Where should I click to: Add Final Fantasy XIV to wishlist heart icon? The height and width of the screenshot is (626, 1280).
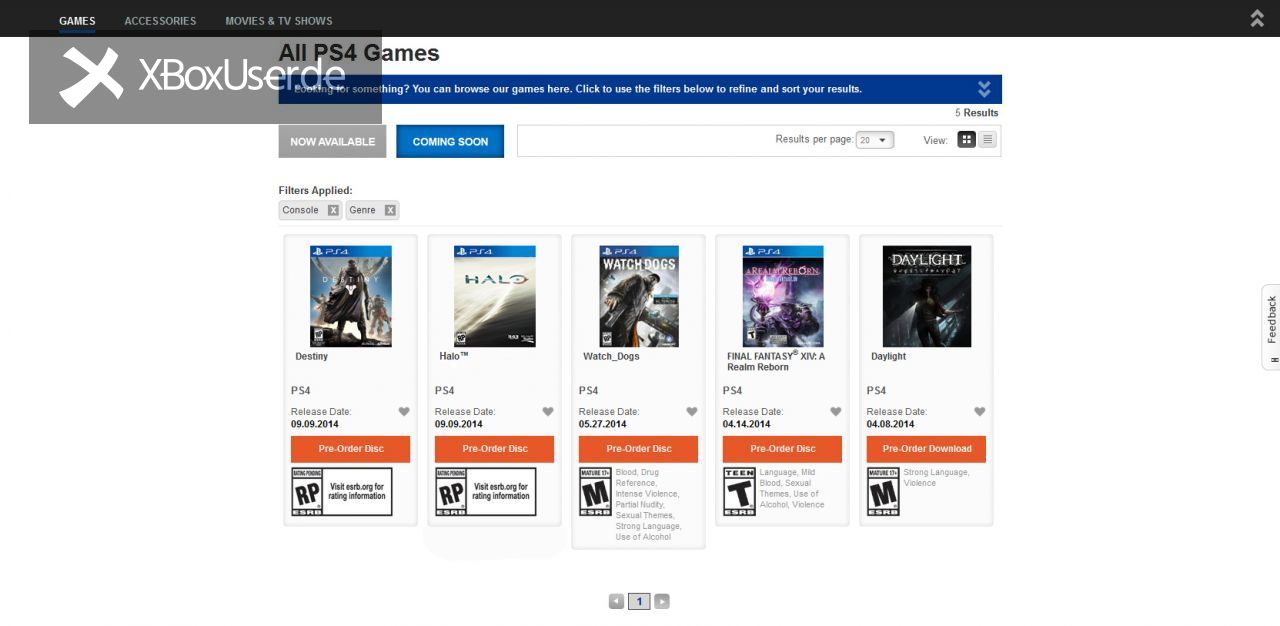tap(836, 412)
